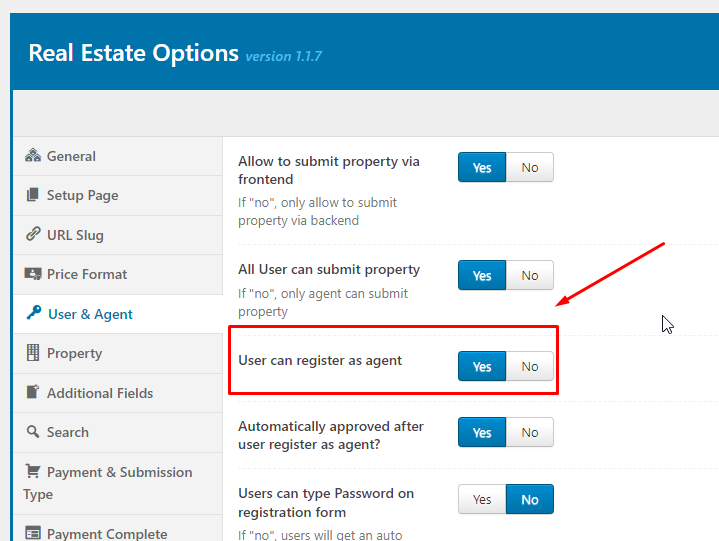The width and height of the screenshot is (719, 541).
Task: Enable typing Password on registration form
Action: pyautogui.click(x=482, y=500)
